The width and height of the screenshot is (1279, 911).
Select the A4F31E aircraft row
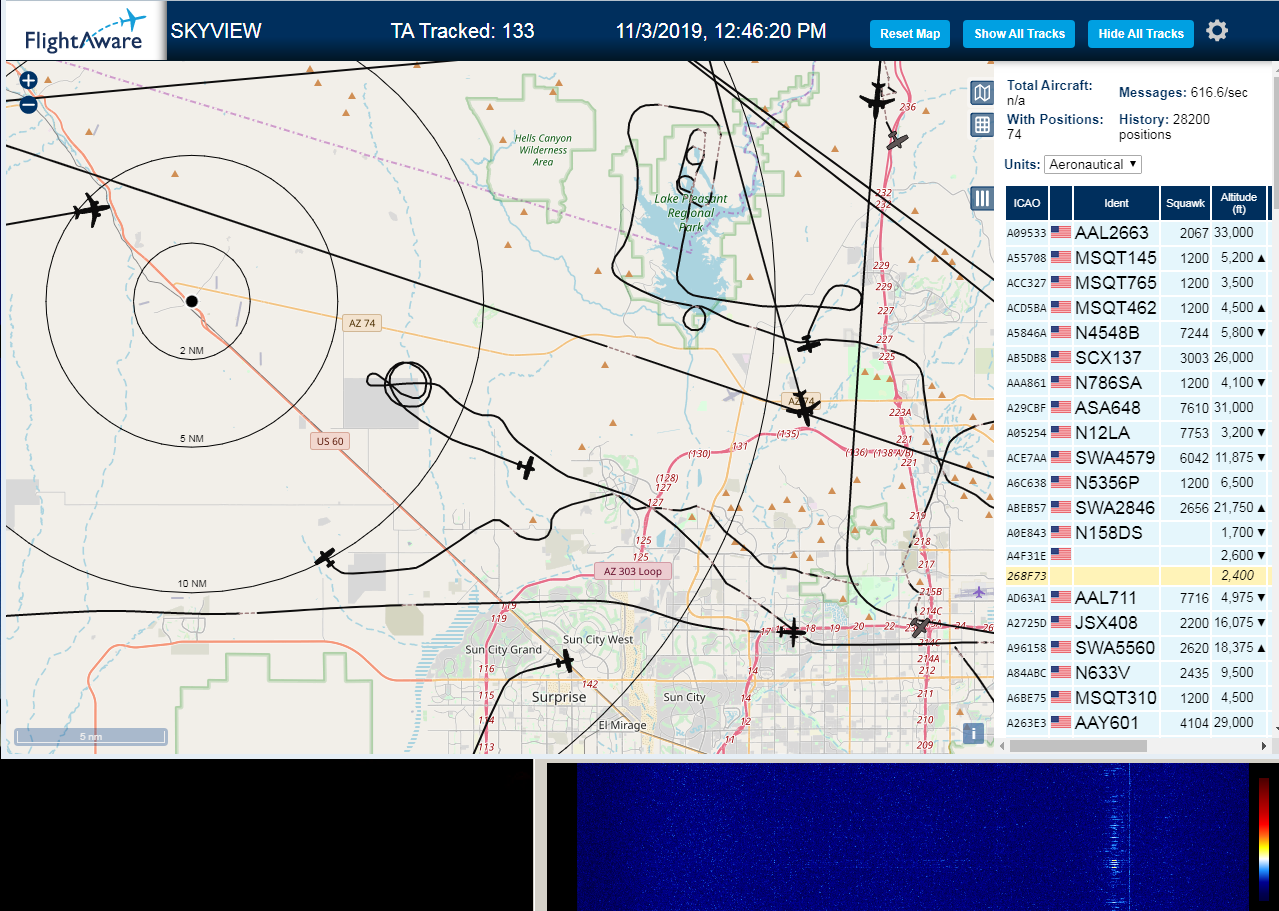click(1137, 555)
